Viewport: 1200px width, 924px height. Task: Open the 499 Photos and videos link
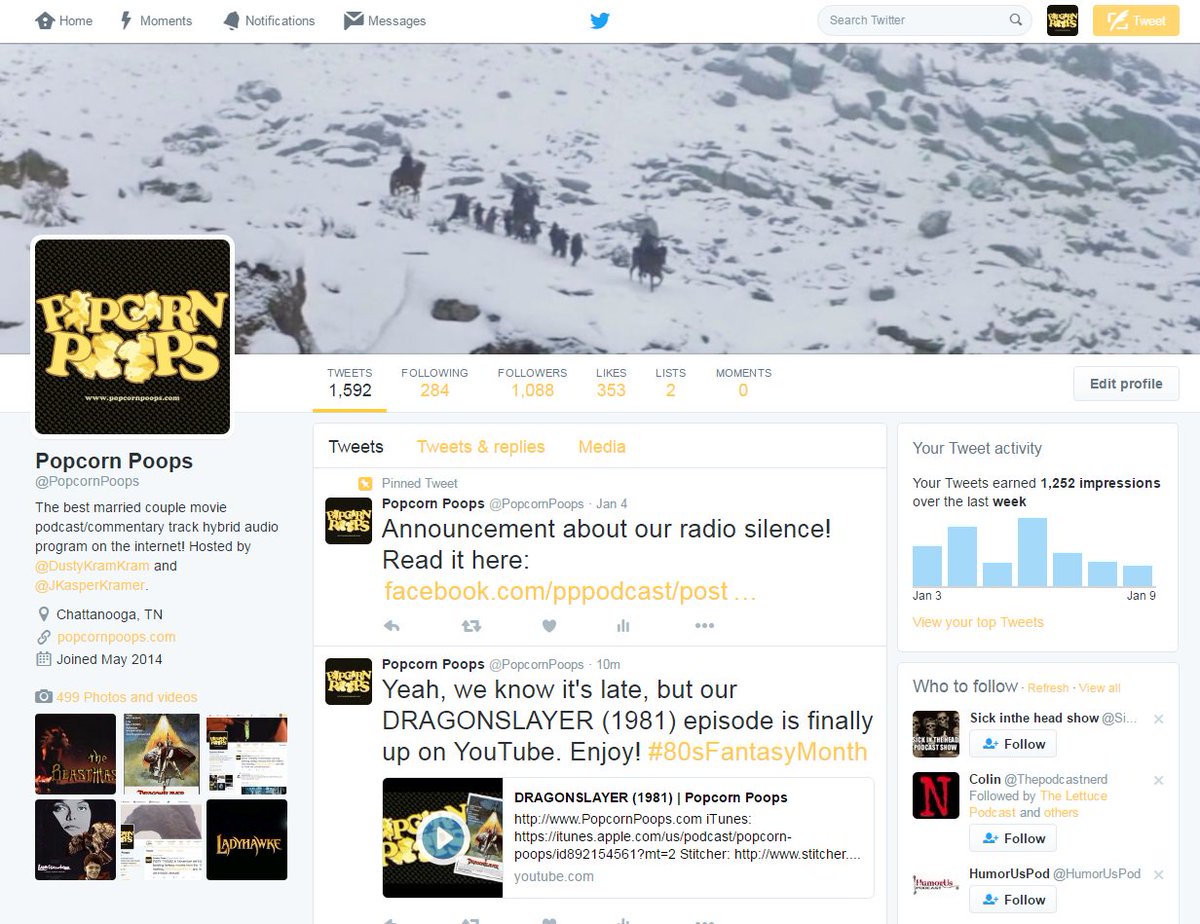(x=127, y=697)
